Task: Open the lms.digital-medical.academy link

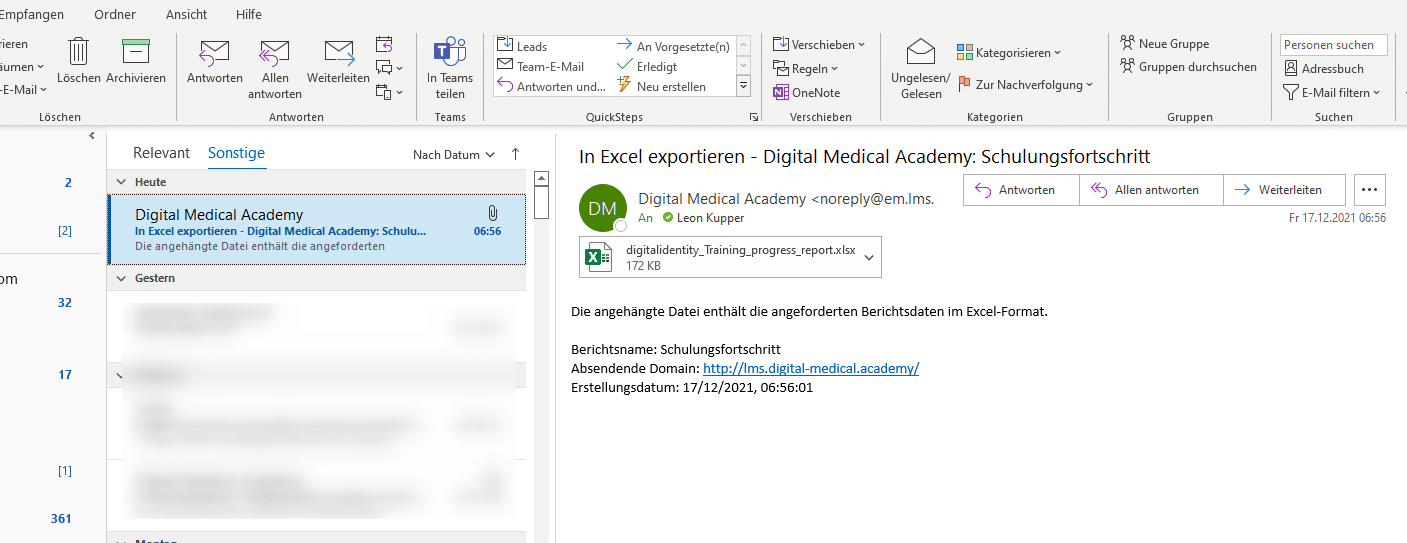Action: tap(811, 368)
